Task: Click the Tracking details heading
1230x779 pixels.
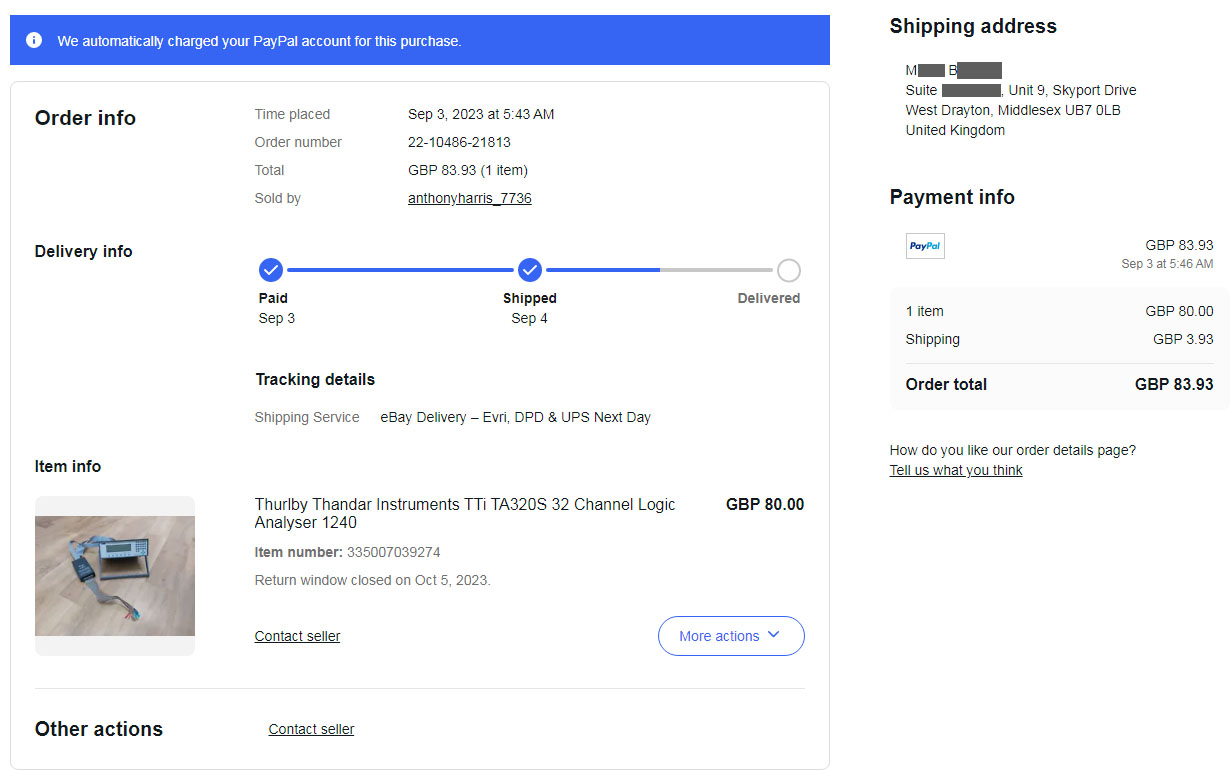Action: (x=315, y=379)
